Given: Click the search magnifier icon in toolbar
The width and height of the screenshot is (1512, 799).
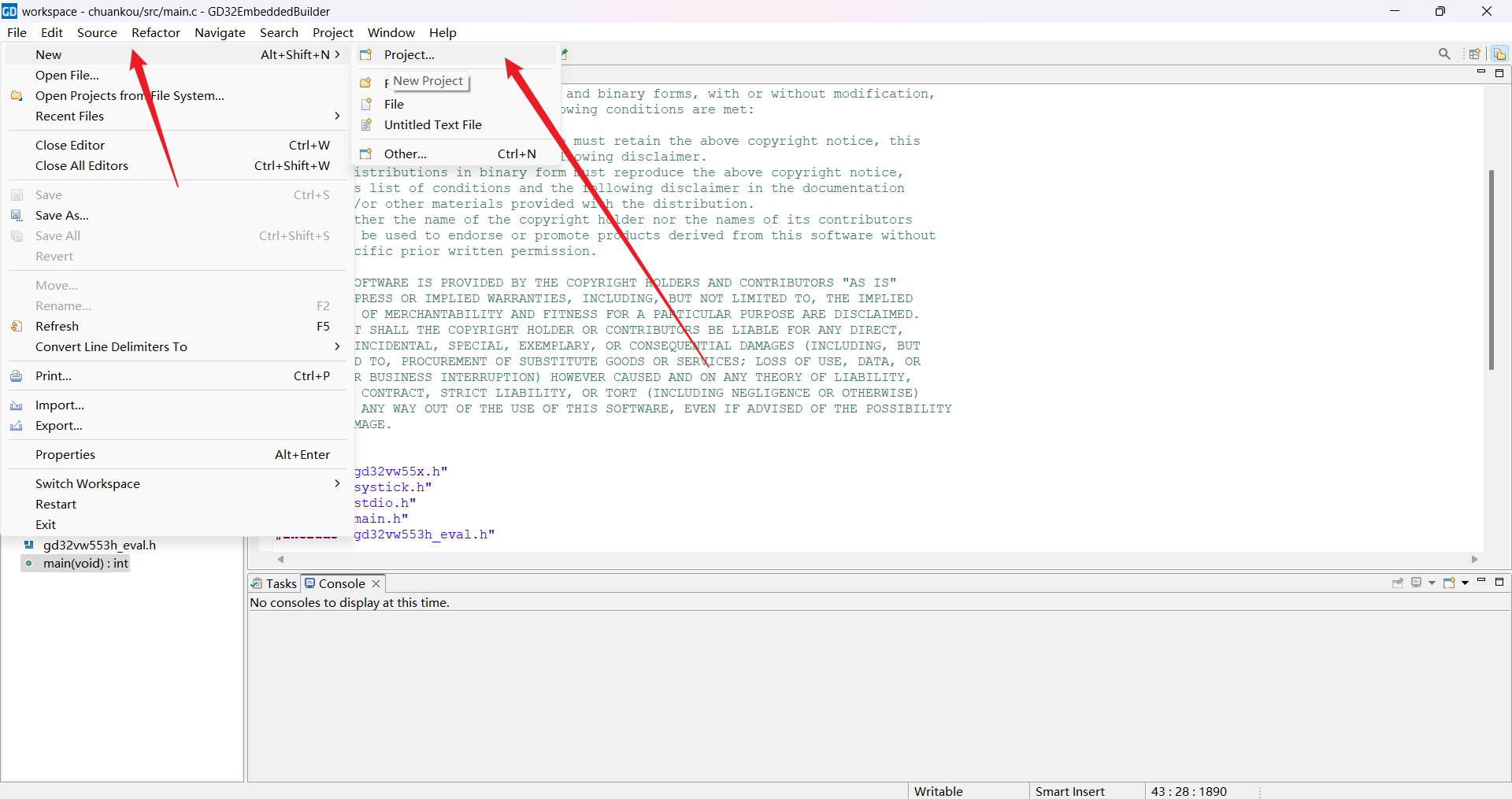Looking at the screenshot, I should coord(1443,54).
